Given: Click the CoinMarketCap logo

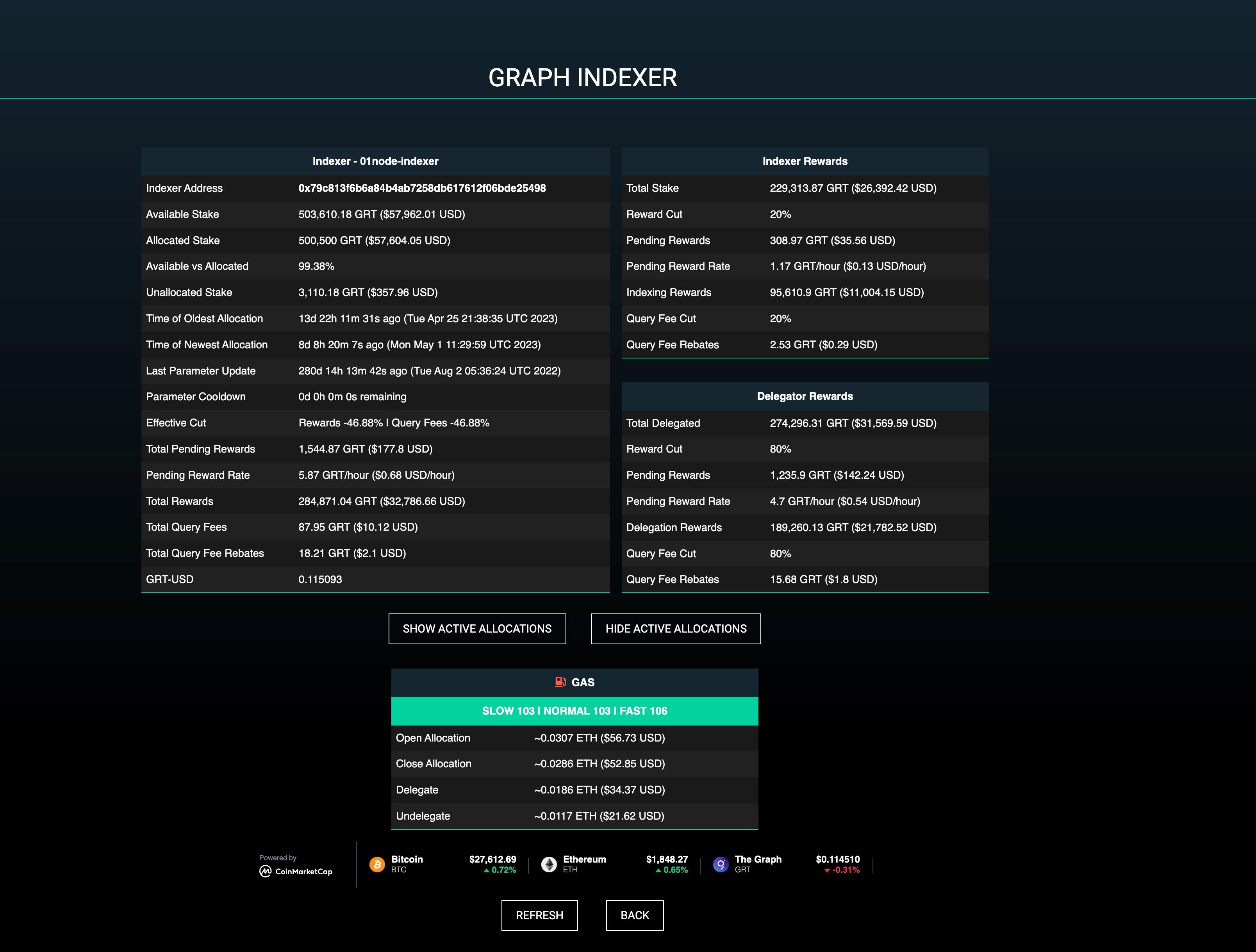Looking at the screenshot, I should 296,871.
